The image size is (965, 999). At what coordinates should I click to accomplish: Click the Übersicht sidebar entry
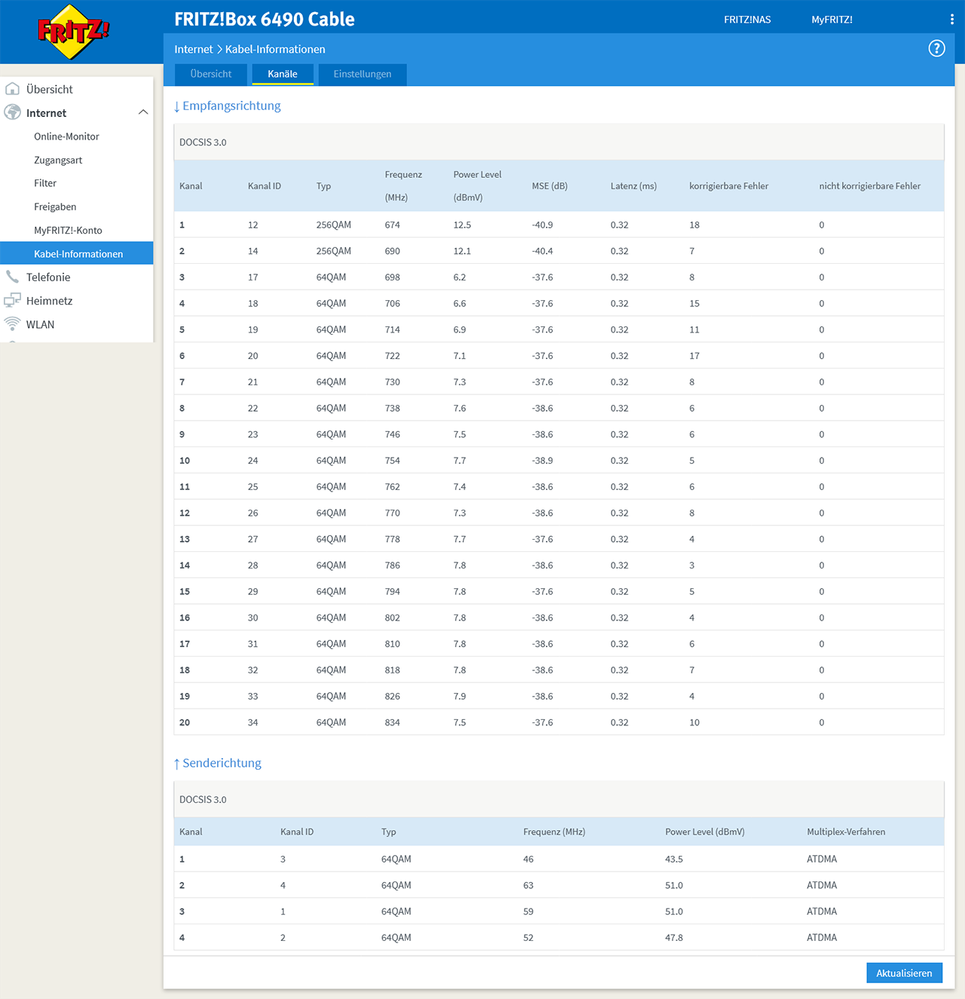(x=49, y=89)
